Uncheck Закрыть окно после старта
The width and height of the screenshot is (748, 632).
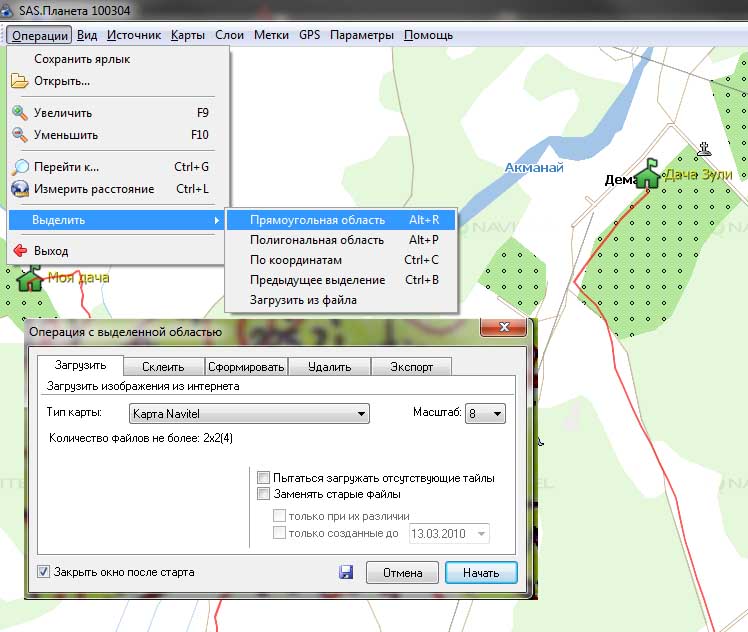tap(43, 572)
